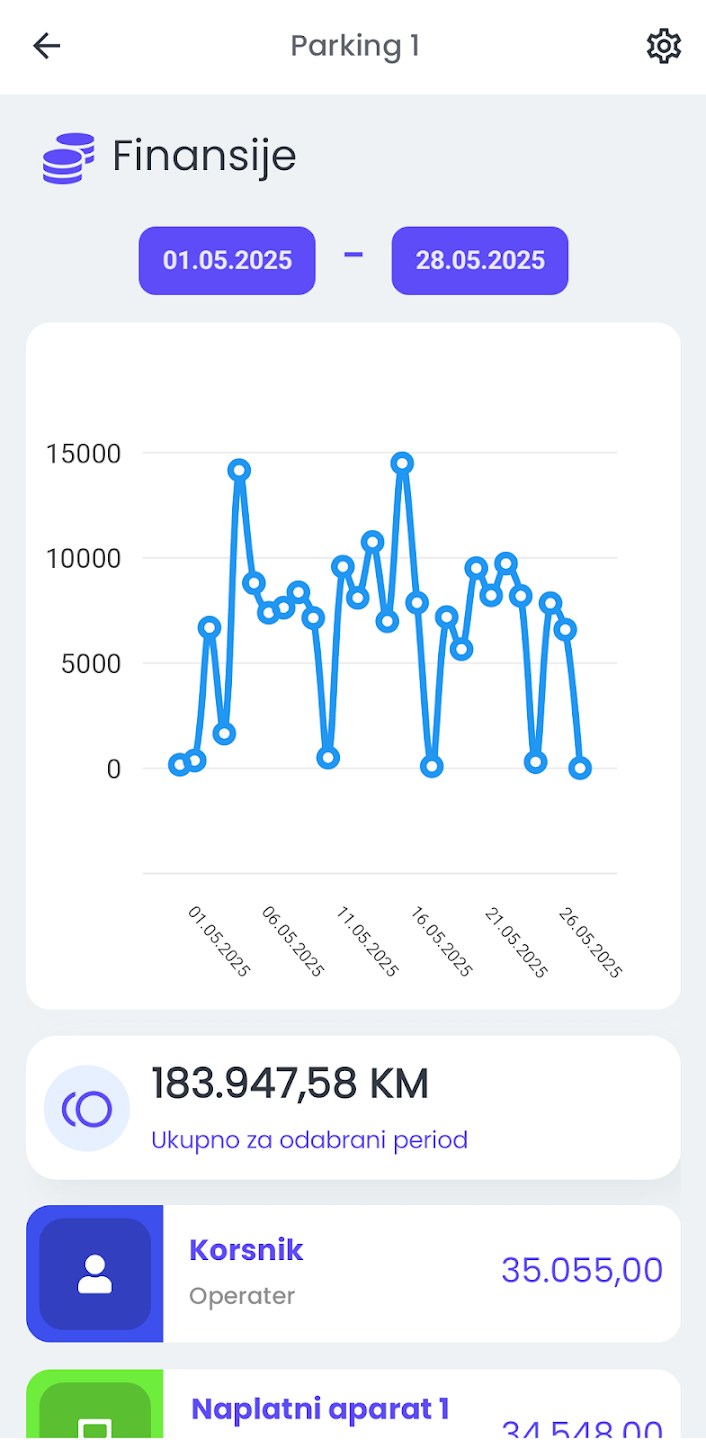
Task: Tap the currency icon beside total amount
Action: [87, 1108]
